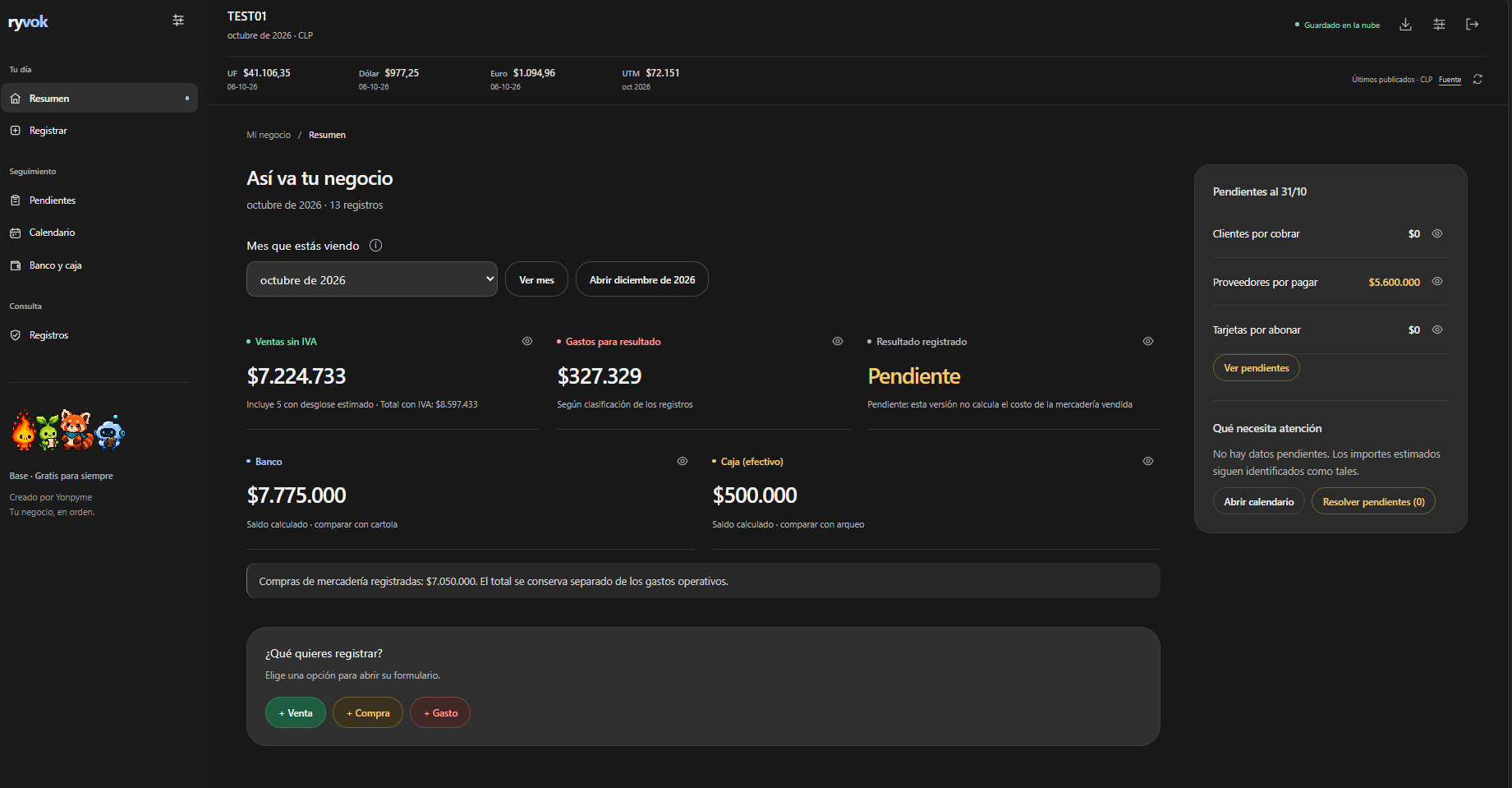The width and height of the screenshot is (1512, 788).
Task: Toggle visibility of Clientes por cobrar
Action: 1437,234
